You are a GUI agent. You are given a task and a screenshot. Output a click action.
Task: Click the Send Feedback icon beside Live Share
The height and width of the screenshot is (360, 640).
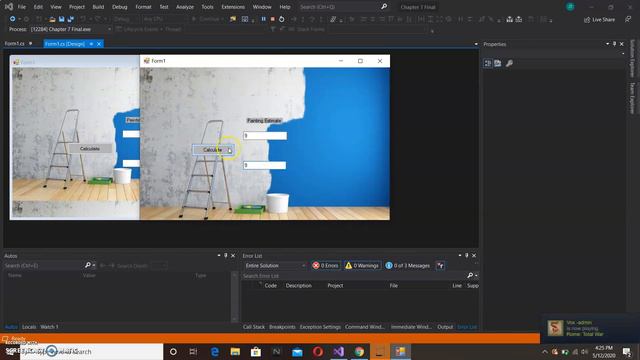tap(628, 19)
